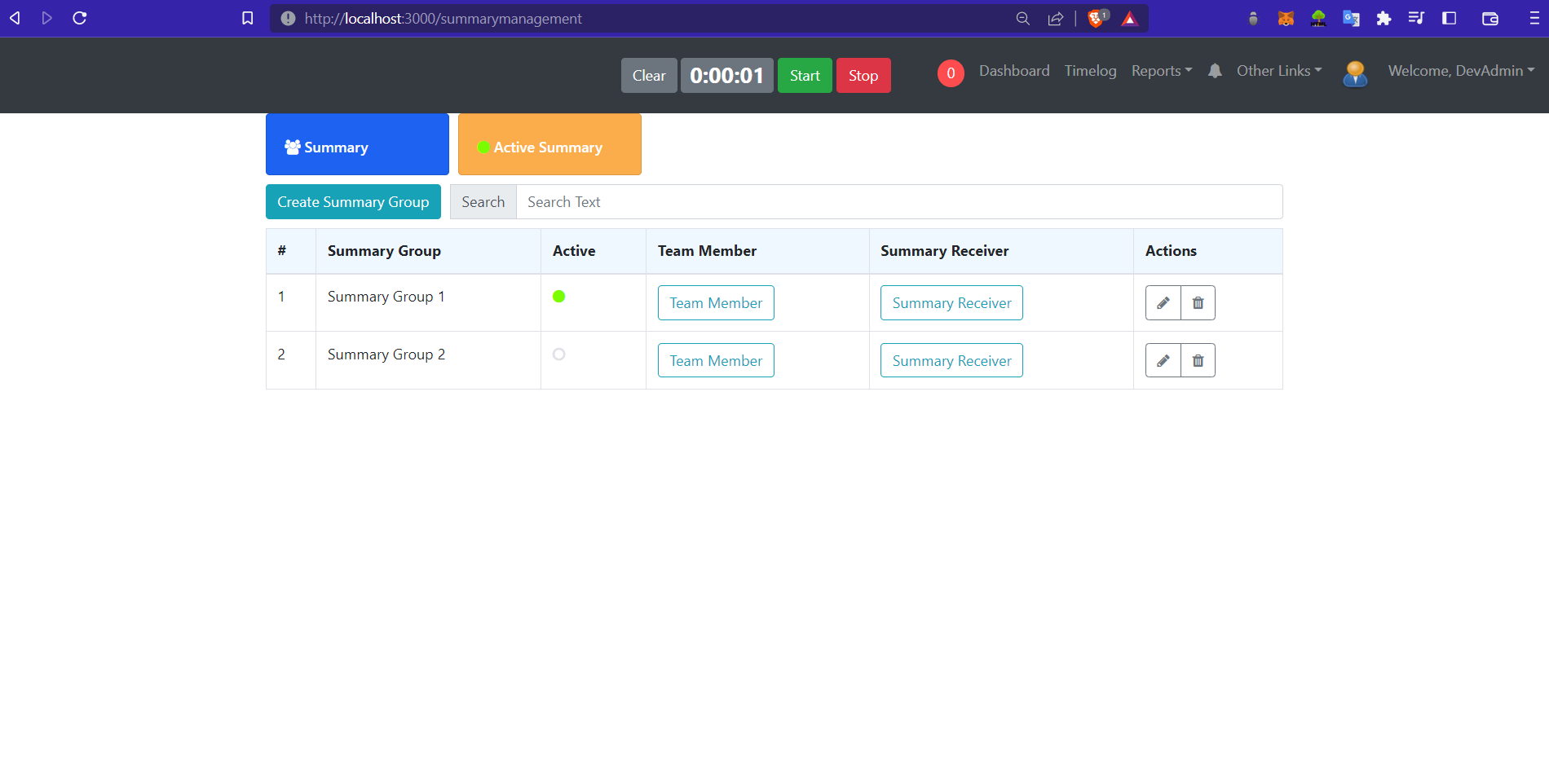This screenshot has height=784, width=1549.
Task: Go back with the browser back arrow
Action: click(15, 18)
